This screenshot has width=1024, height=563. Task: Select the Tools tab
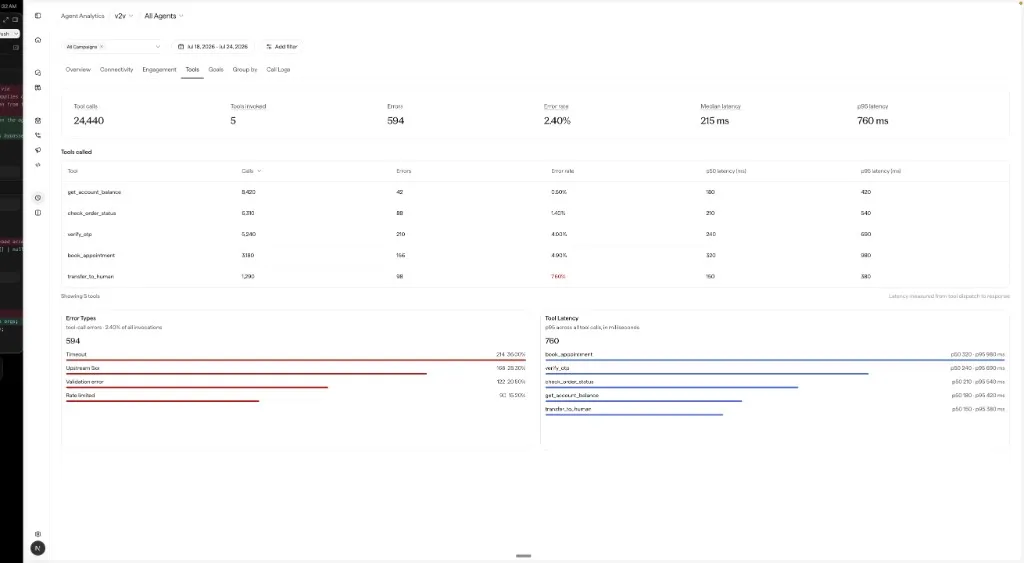click(x=192, y=69)
